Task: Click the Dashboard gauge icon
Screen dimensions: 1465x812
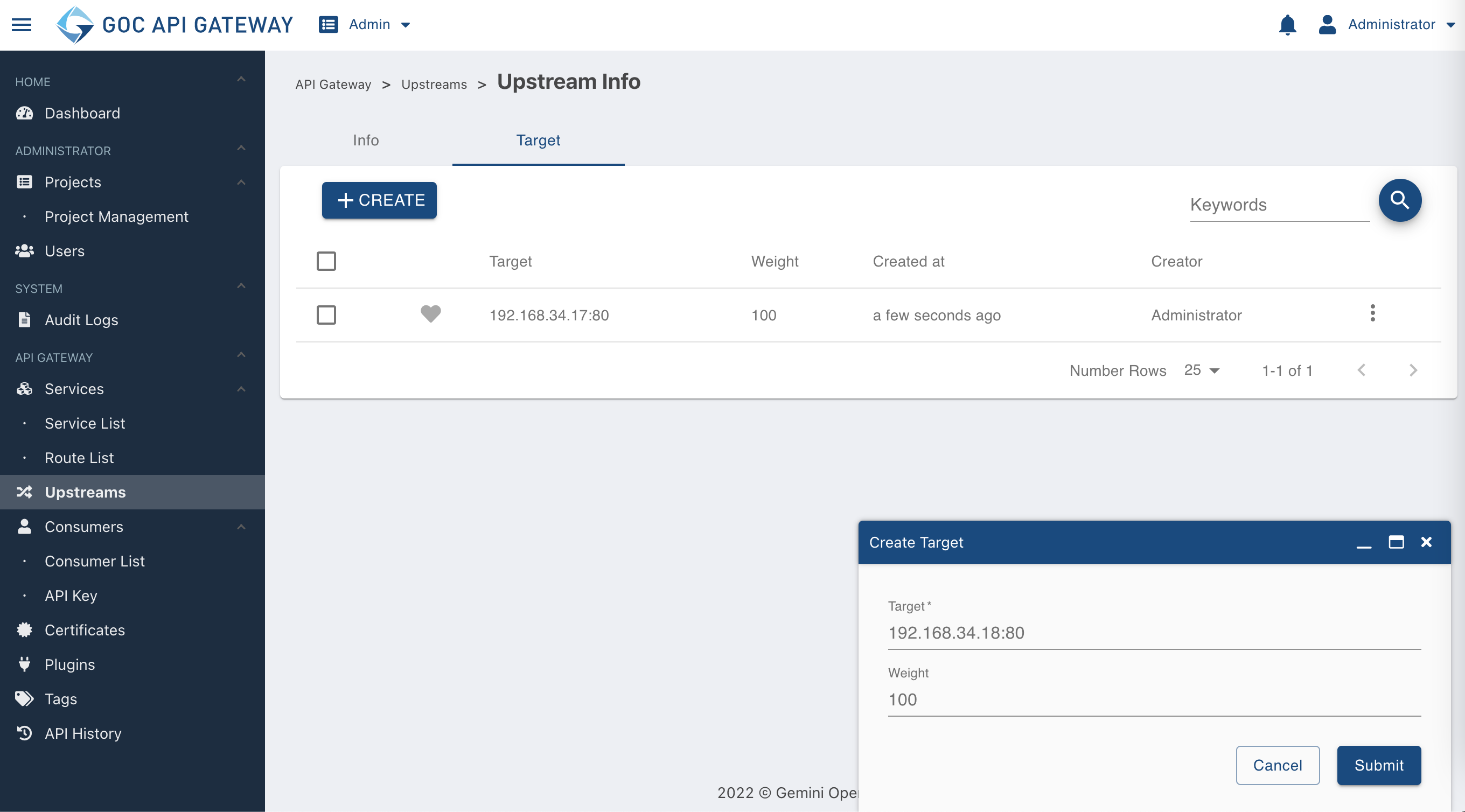Action: tap(24, 113)
